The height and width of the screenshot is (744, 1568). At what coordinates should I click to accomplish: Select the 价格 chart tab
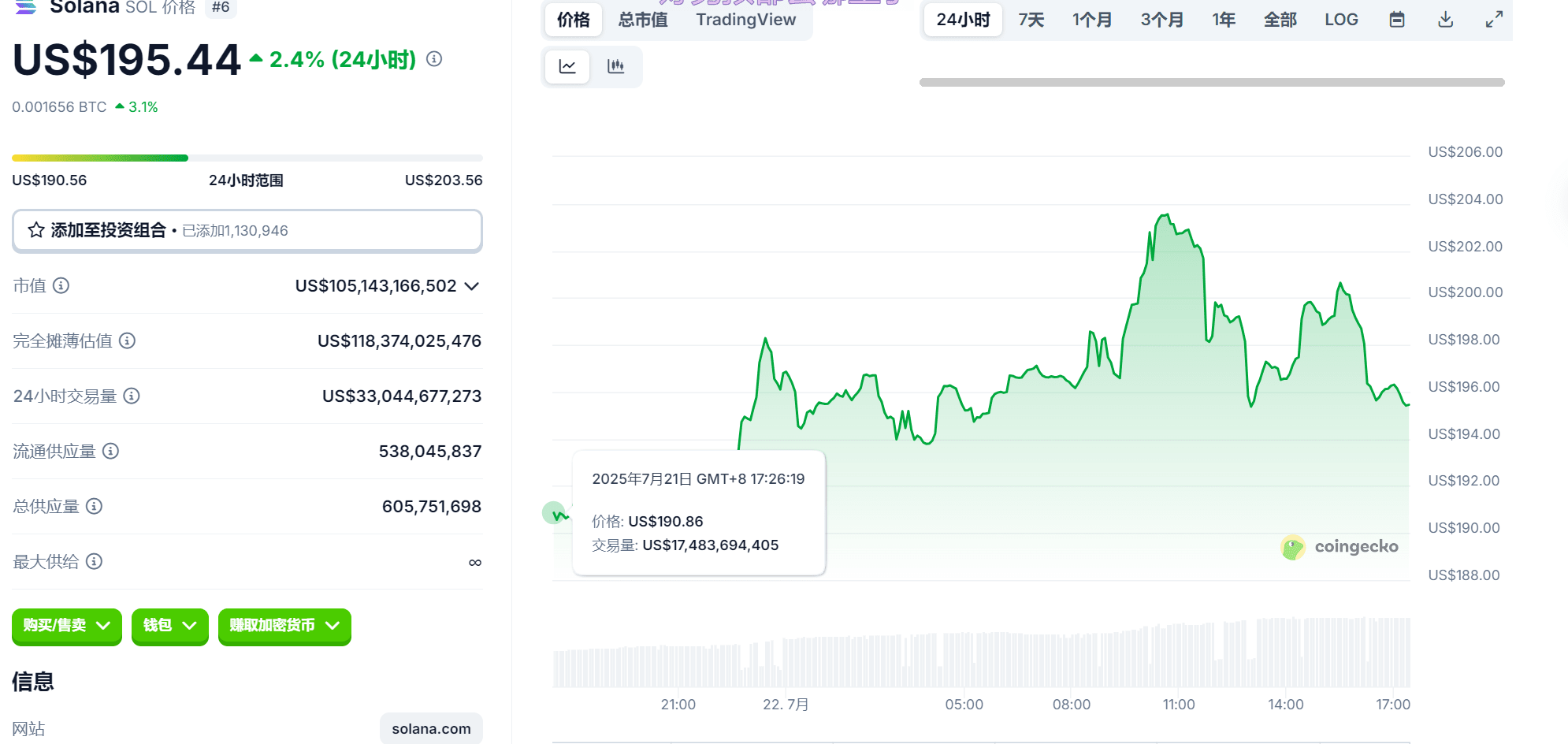tap(574, 20)
